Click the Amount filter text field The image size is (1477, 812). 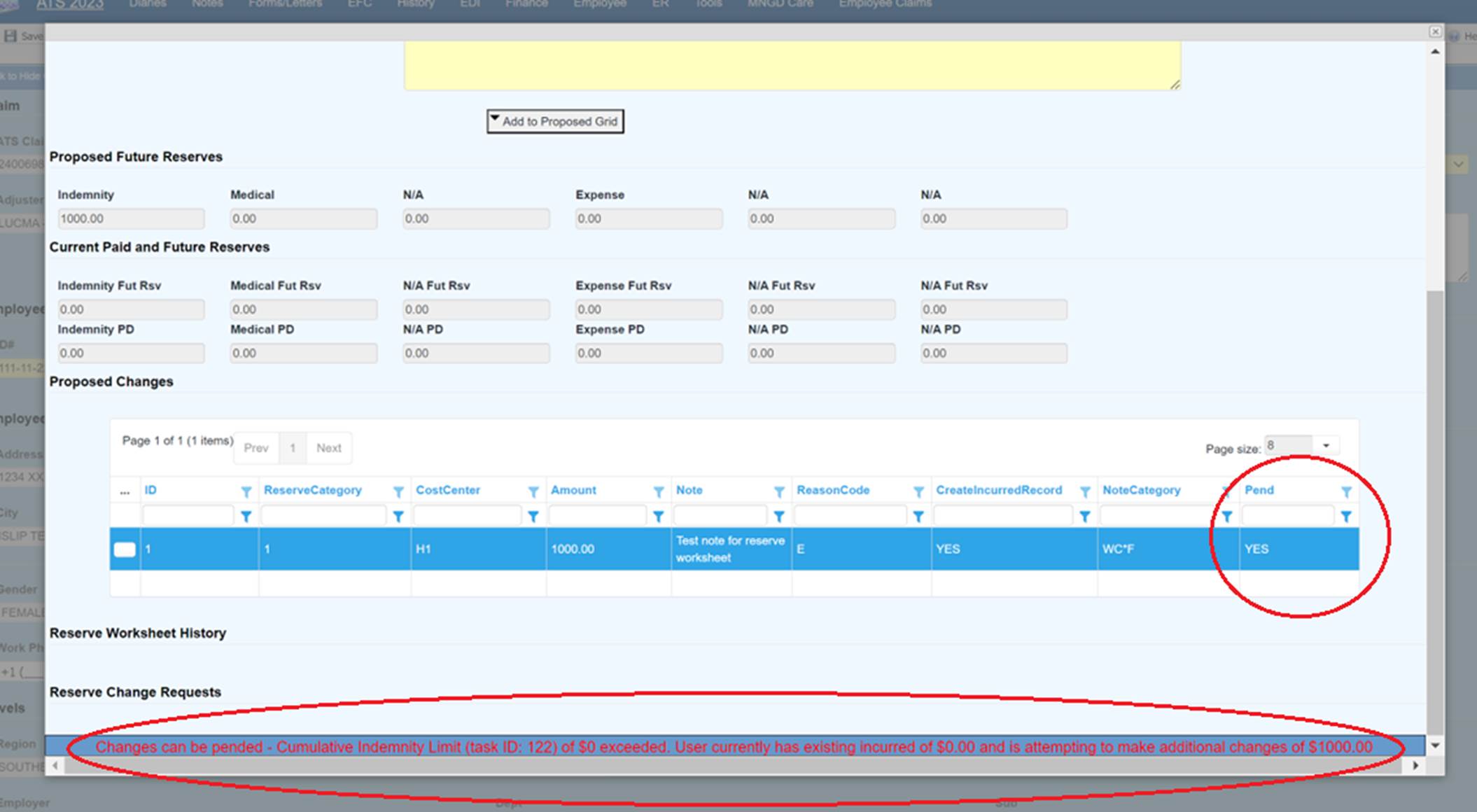(596, 517)
